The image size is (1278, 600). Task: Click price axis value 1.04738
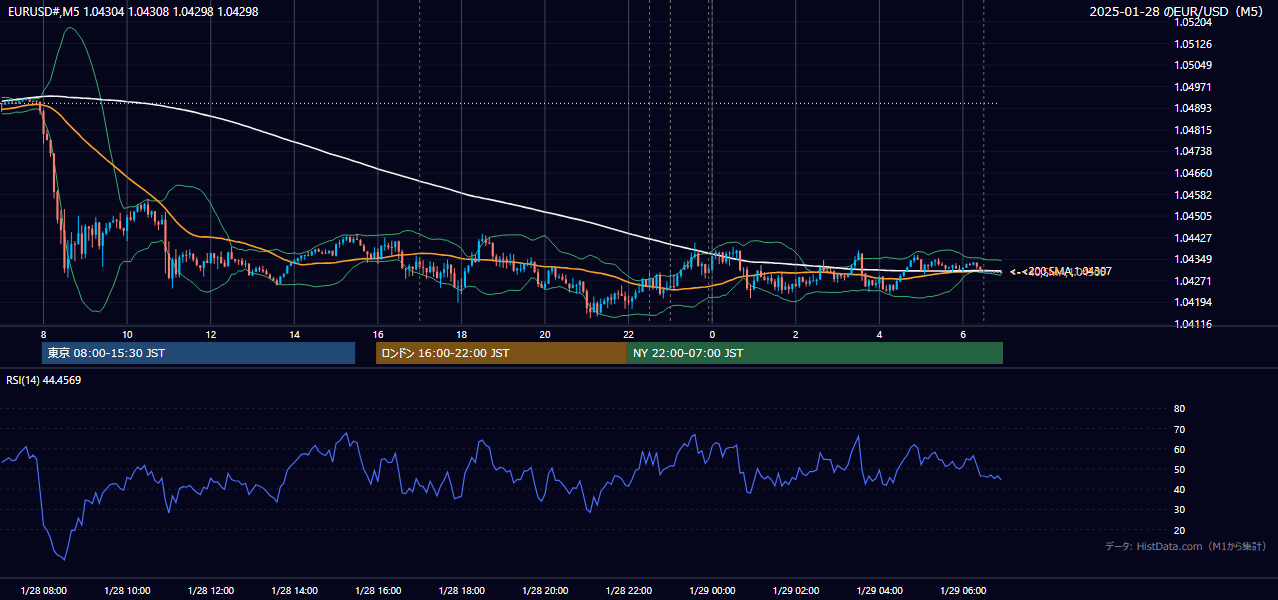pos(1193,151)
